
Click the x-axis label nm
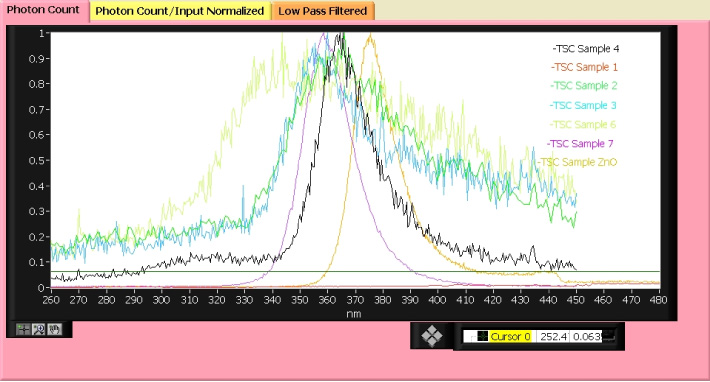(x=354, y=314)
